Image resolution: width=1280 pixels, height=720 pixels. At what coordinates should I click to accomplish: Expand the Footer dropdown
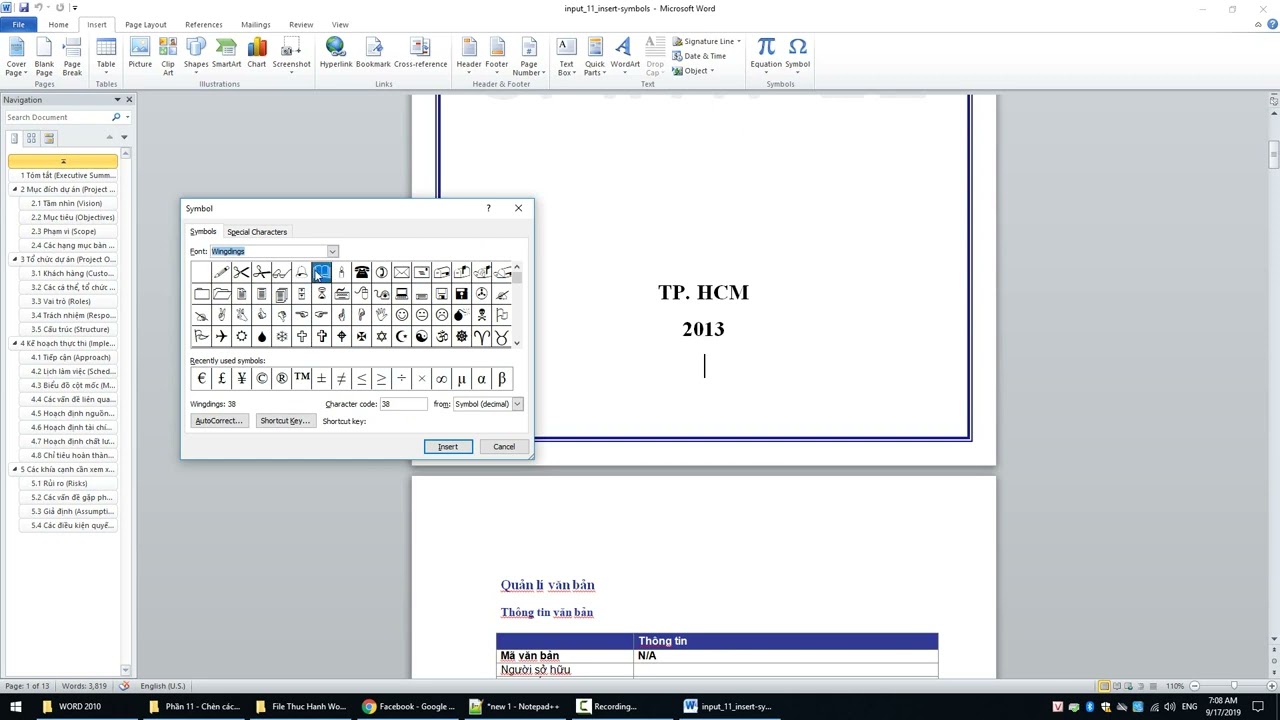[x=497, y=57]
